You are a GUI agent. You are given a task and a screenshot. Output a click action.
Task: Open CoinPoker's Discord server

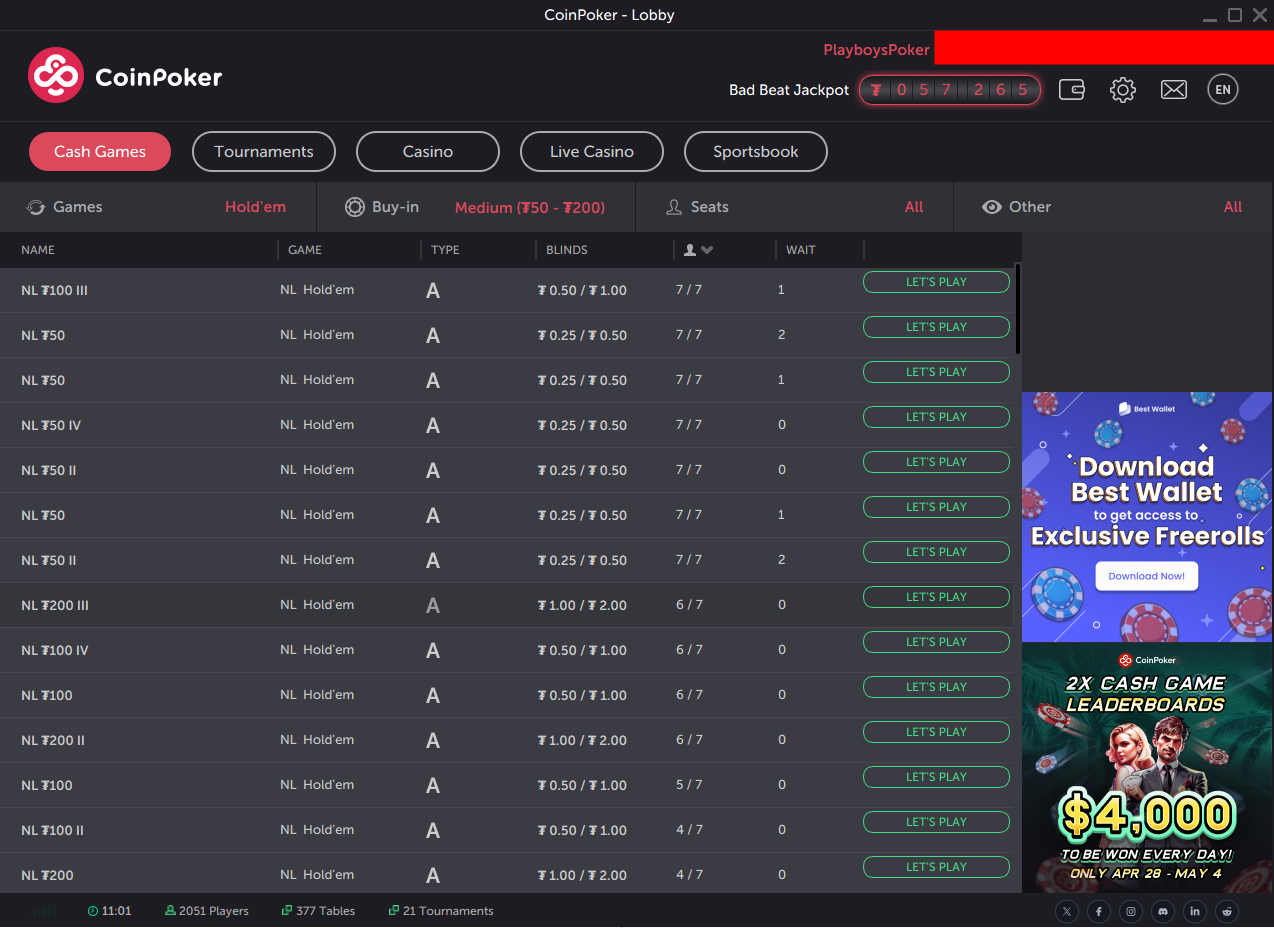pos(1163,911)
